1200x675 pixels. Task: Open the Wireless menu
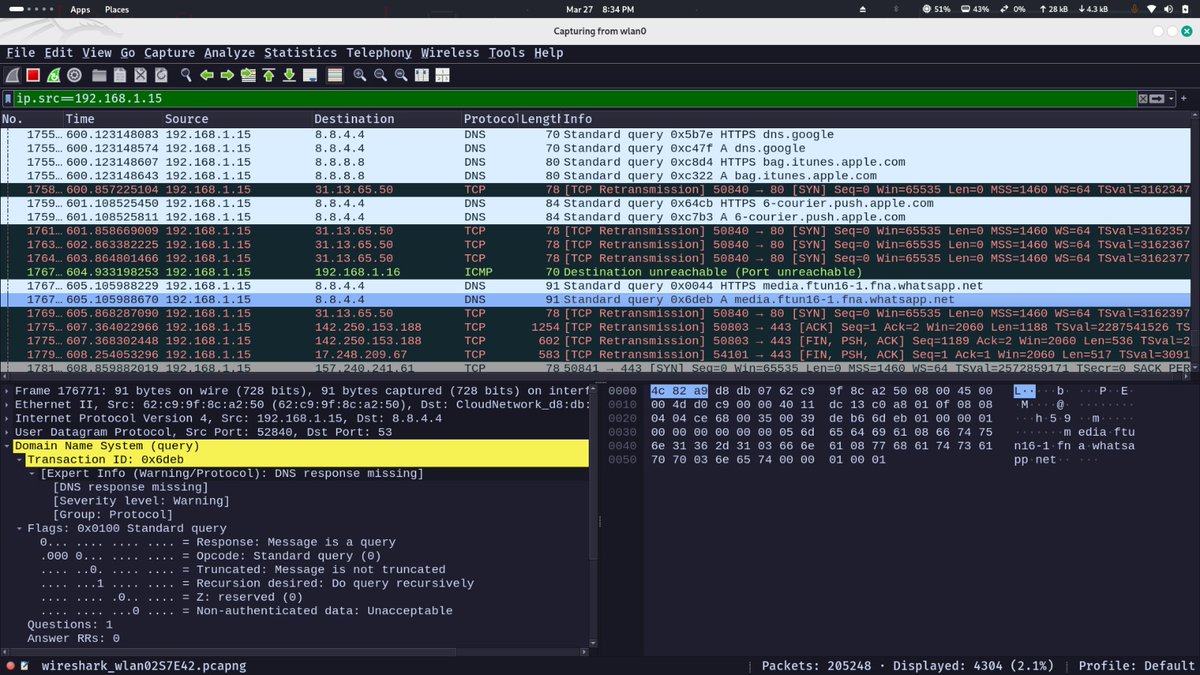(x=450, y=52)
